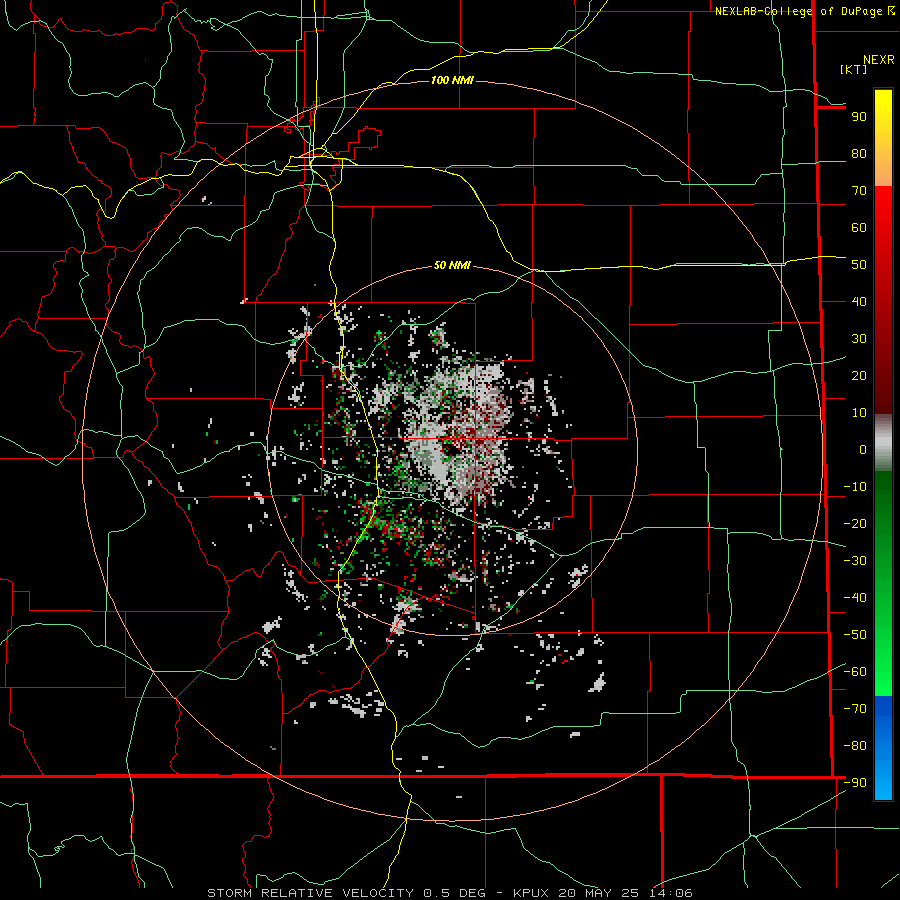Click the 40 value on velocity scale
This screenshot has width=900, height=900.
859,301
